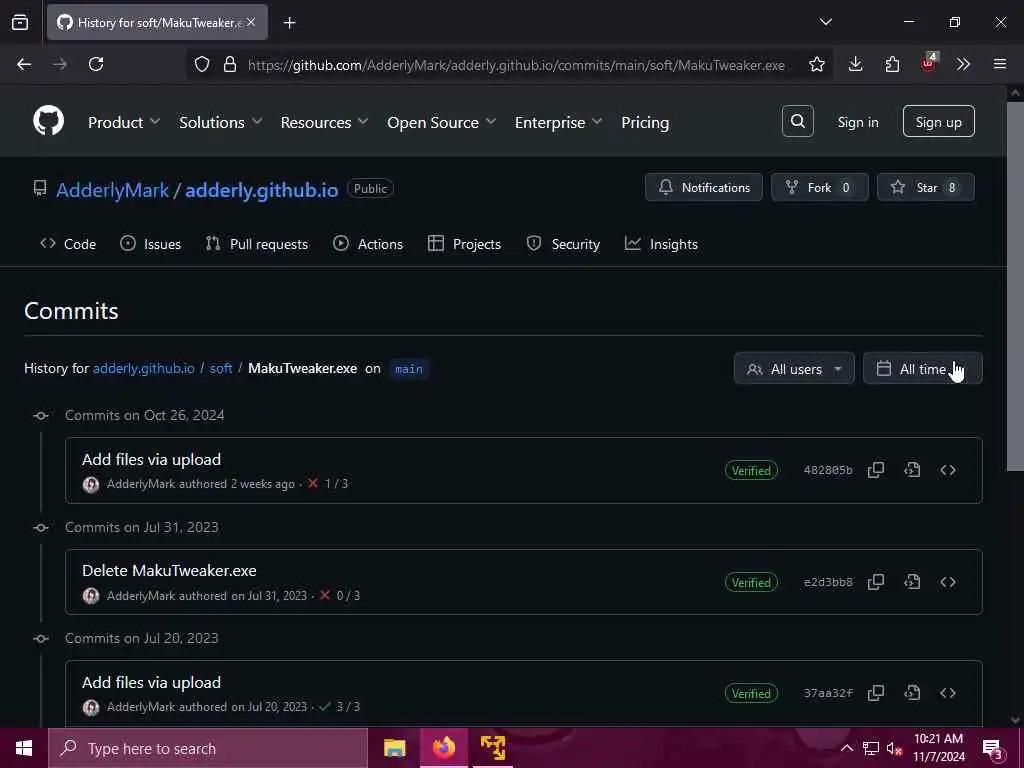Open Firefox View in the tab bar
This screenshot has height=768, width=1024.
(x=20, y=22)
